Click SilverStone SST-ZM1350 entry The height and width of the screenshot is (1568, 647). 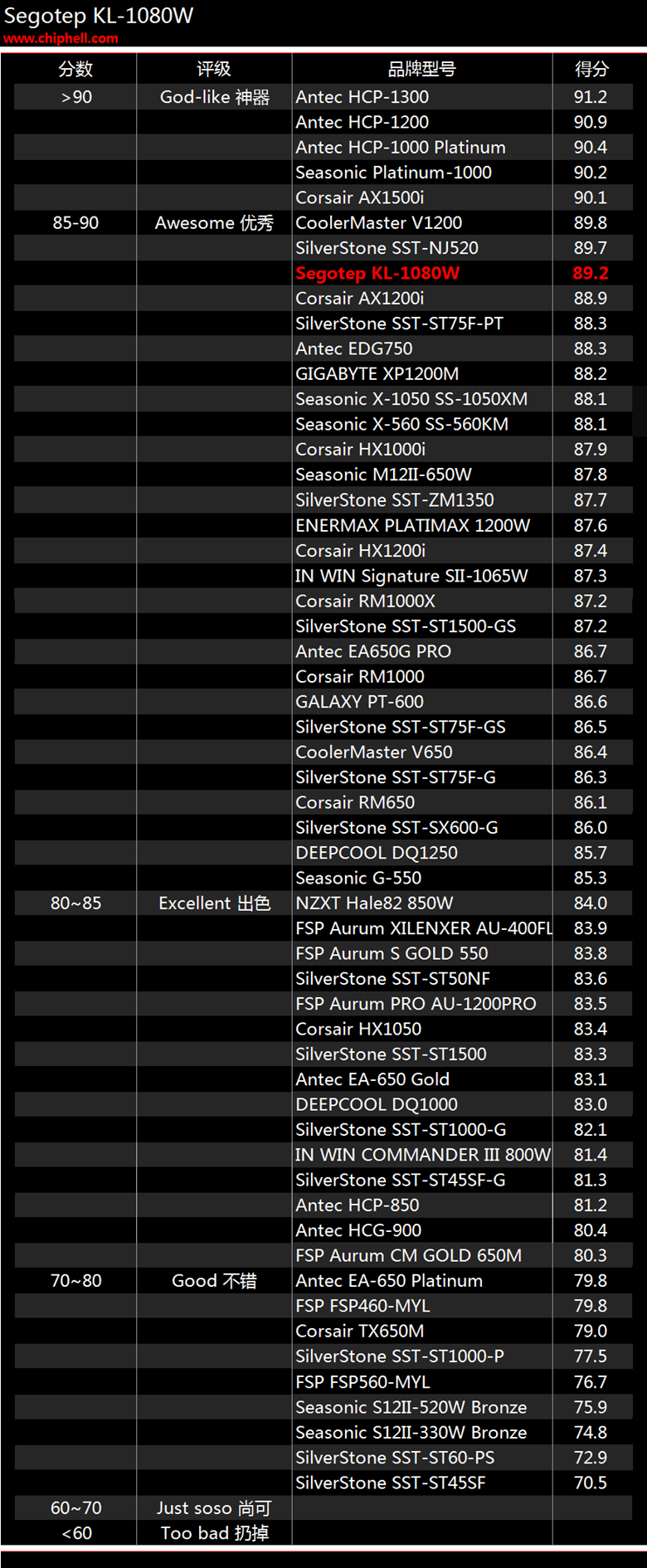point(395,500)
